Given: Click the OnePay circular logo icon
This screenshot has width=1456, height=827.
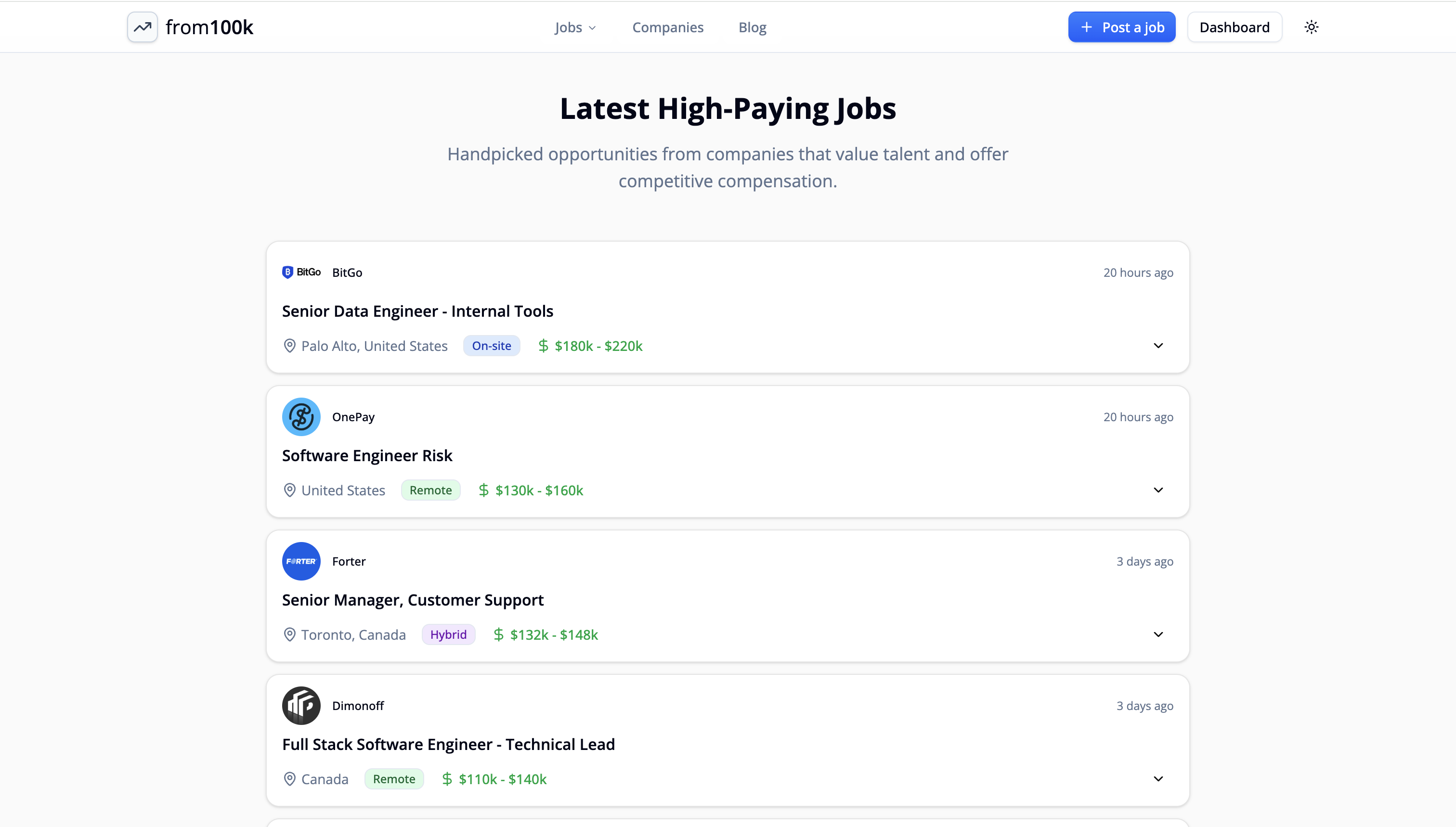Looking at the screenshot, I should (x=301, y=417).
